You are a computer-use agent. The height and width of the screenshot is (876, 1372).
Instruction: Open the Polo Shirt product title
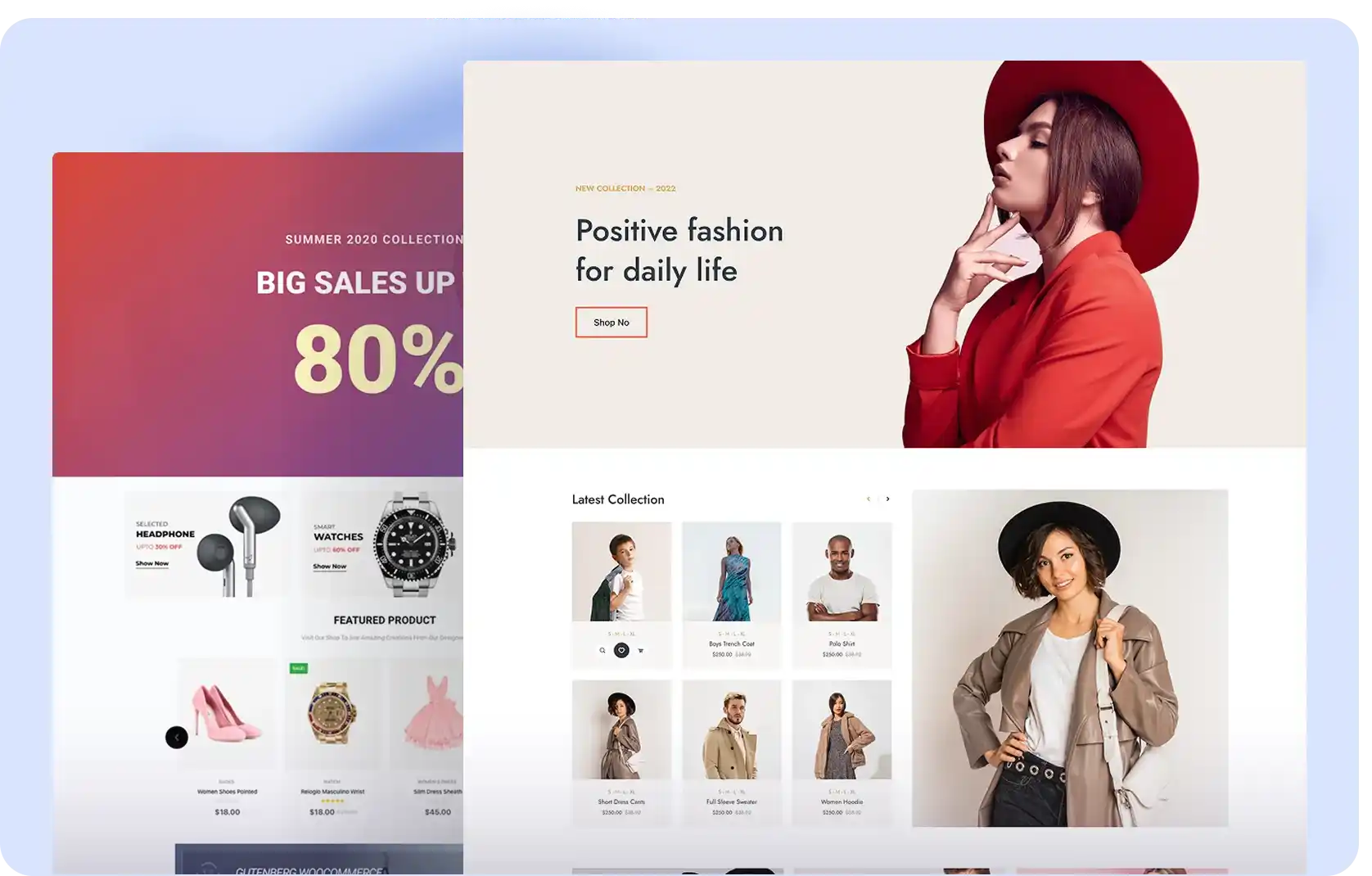pyautogui.click(x=842, y=643)
